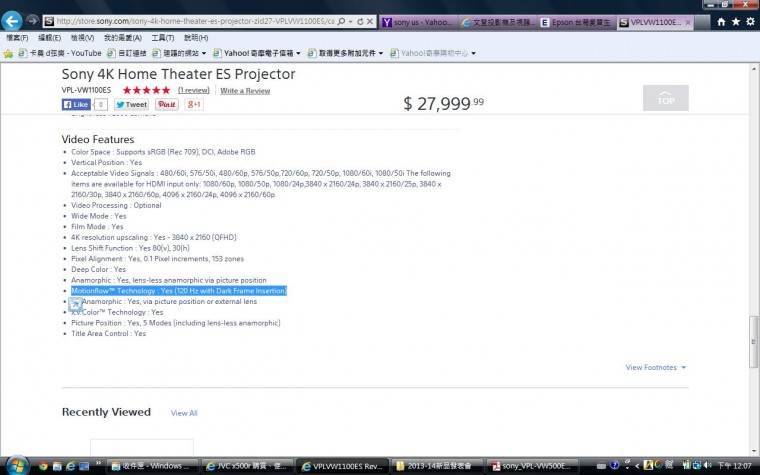Open browser Home via house icon
Image resolution: width=760 pixels, height=475 pixels.
coord(721,21)
